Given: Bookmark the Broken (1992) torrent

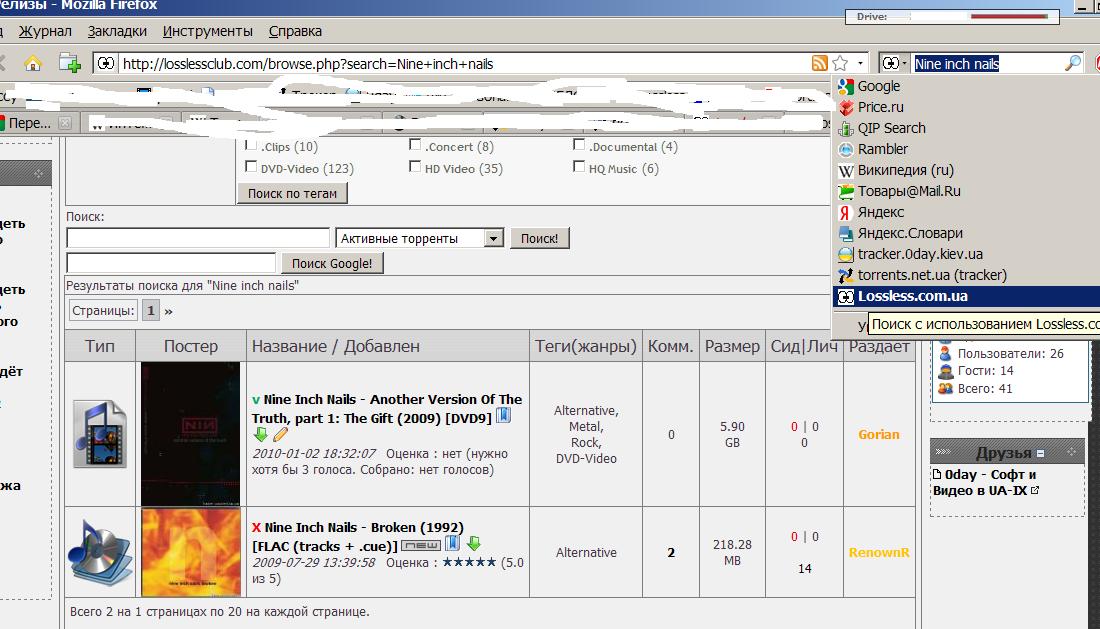Looking at the screenshot, I should 453,543.
